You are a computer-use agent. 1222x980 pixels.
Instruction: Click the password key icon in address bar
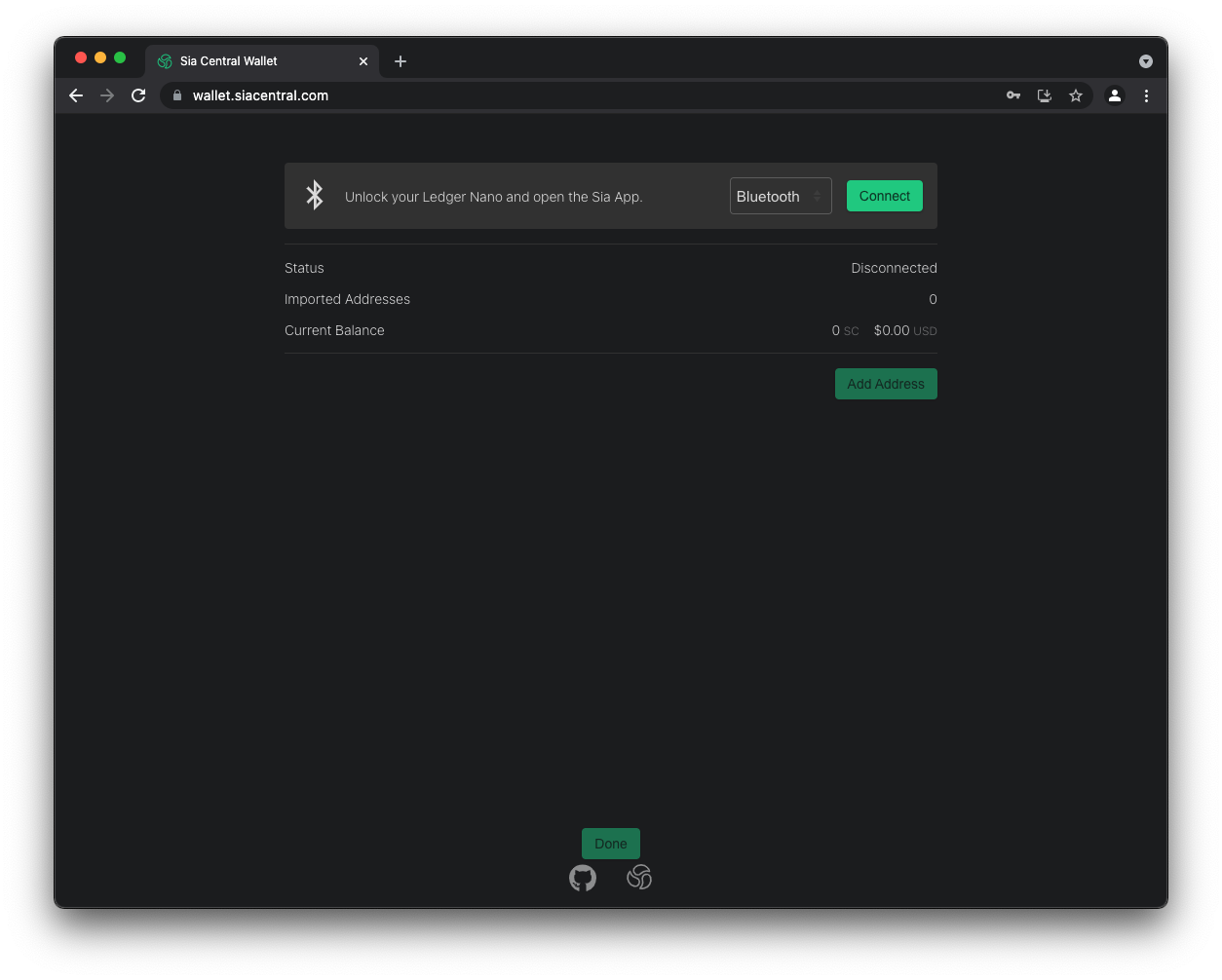pyautogui.click(x=1013, y=95)
